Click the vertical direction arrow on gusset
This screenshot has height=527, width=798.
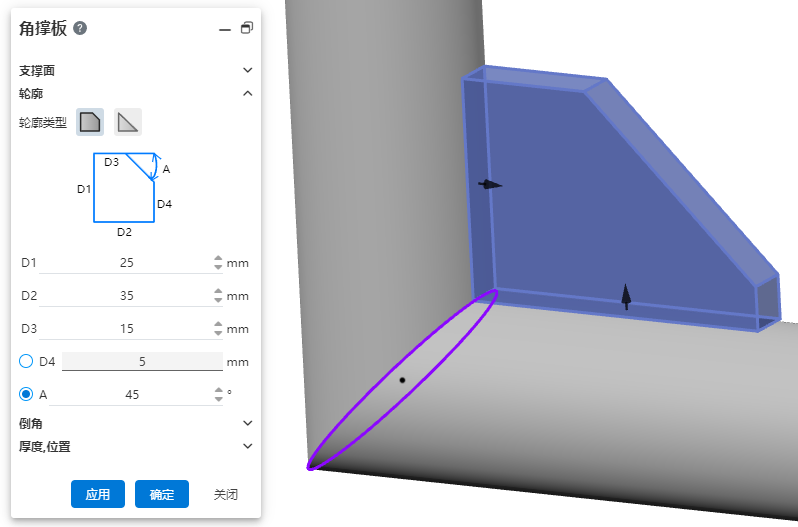(626, 297)
